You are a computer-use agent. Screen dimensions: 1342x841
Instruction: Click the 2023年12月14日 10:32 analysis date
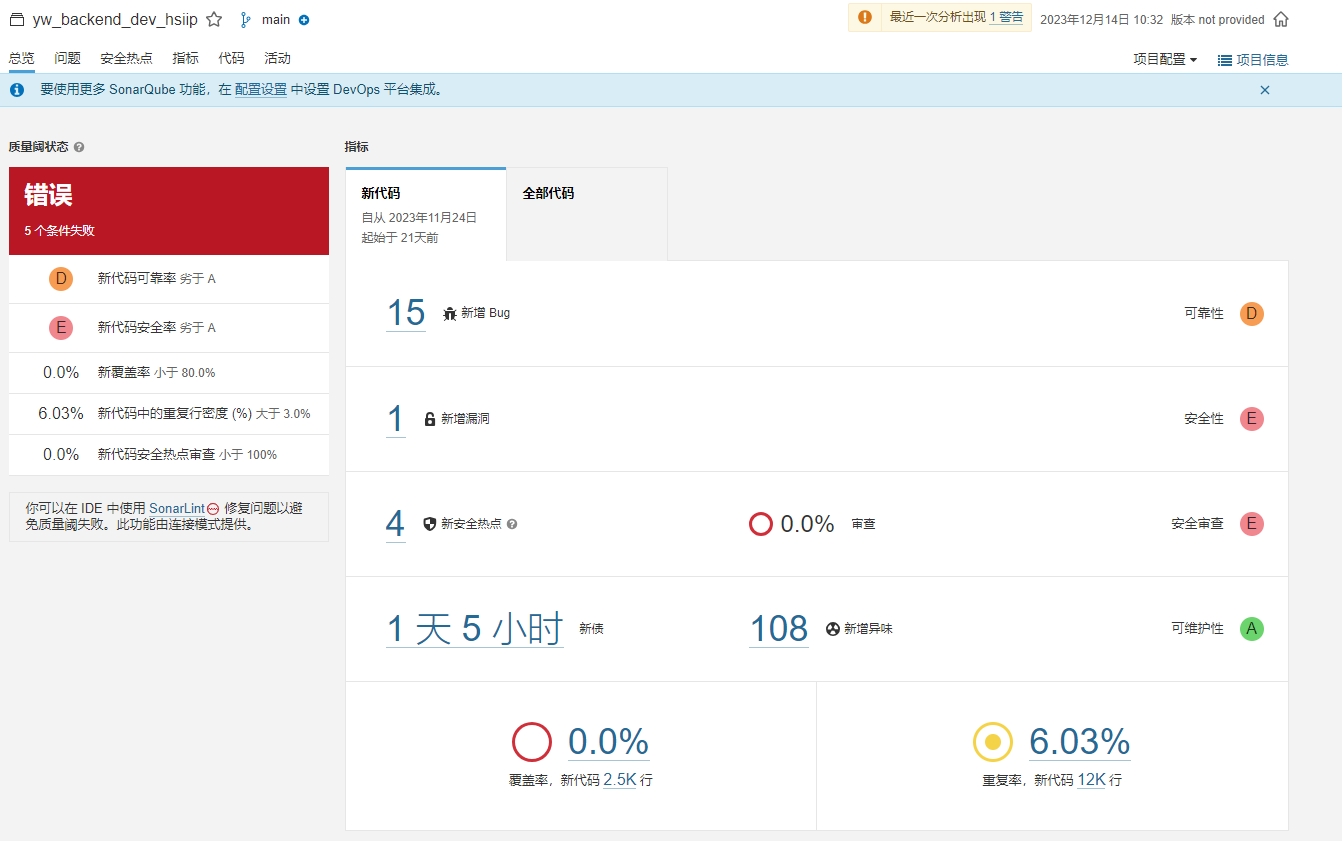click(x=1102, y=19)
